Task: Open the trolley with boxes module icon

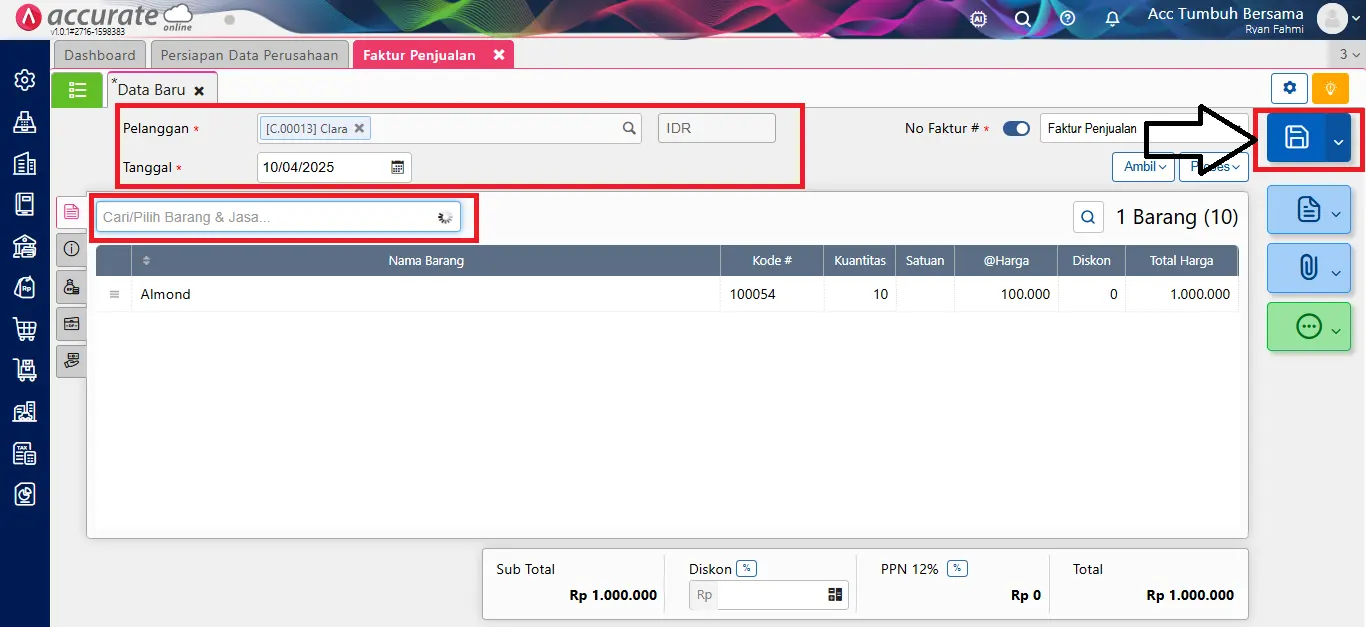Action: (24, 370)
